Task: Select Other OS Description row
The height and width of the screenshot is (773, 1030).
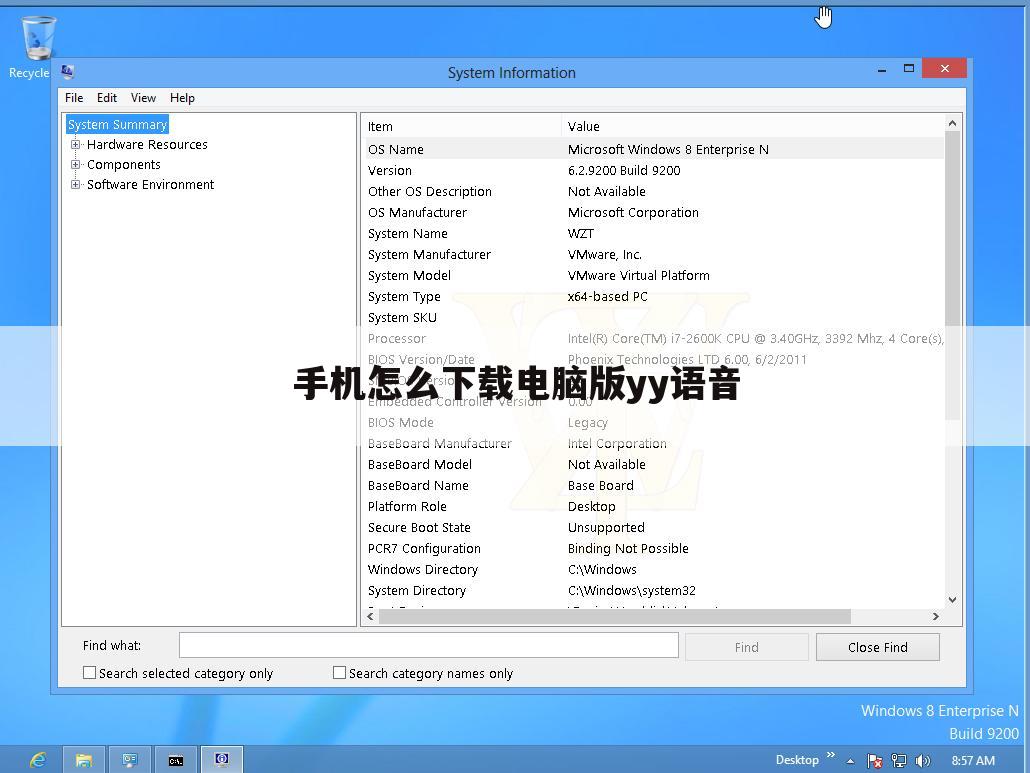Action: pyautogui.click(x=654, y=191)
